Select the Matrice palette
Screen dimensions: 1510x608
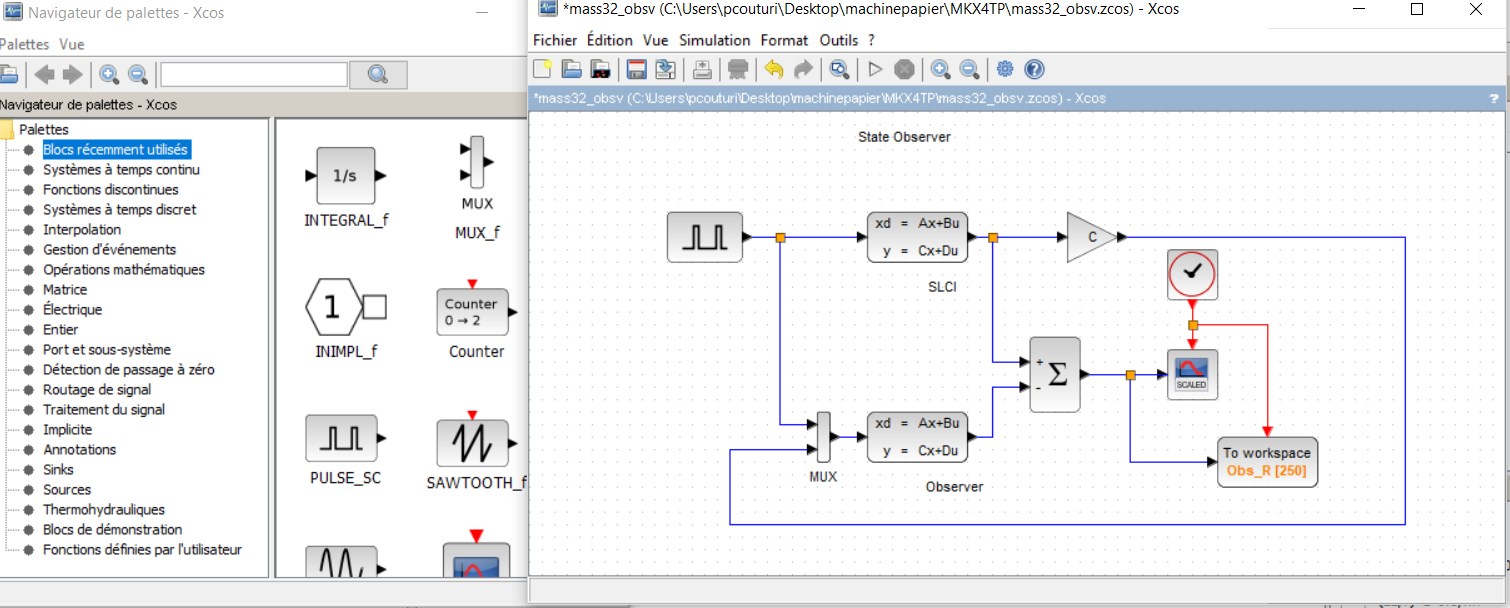point(65,289)
